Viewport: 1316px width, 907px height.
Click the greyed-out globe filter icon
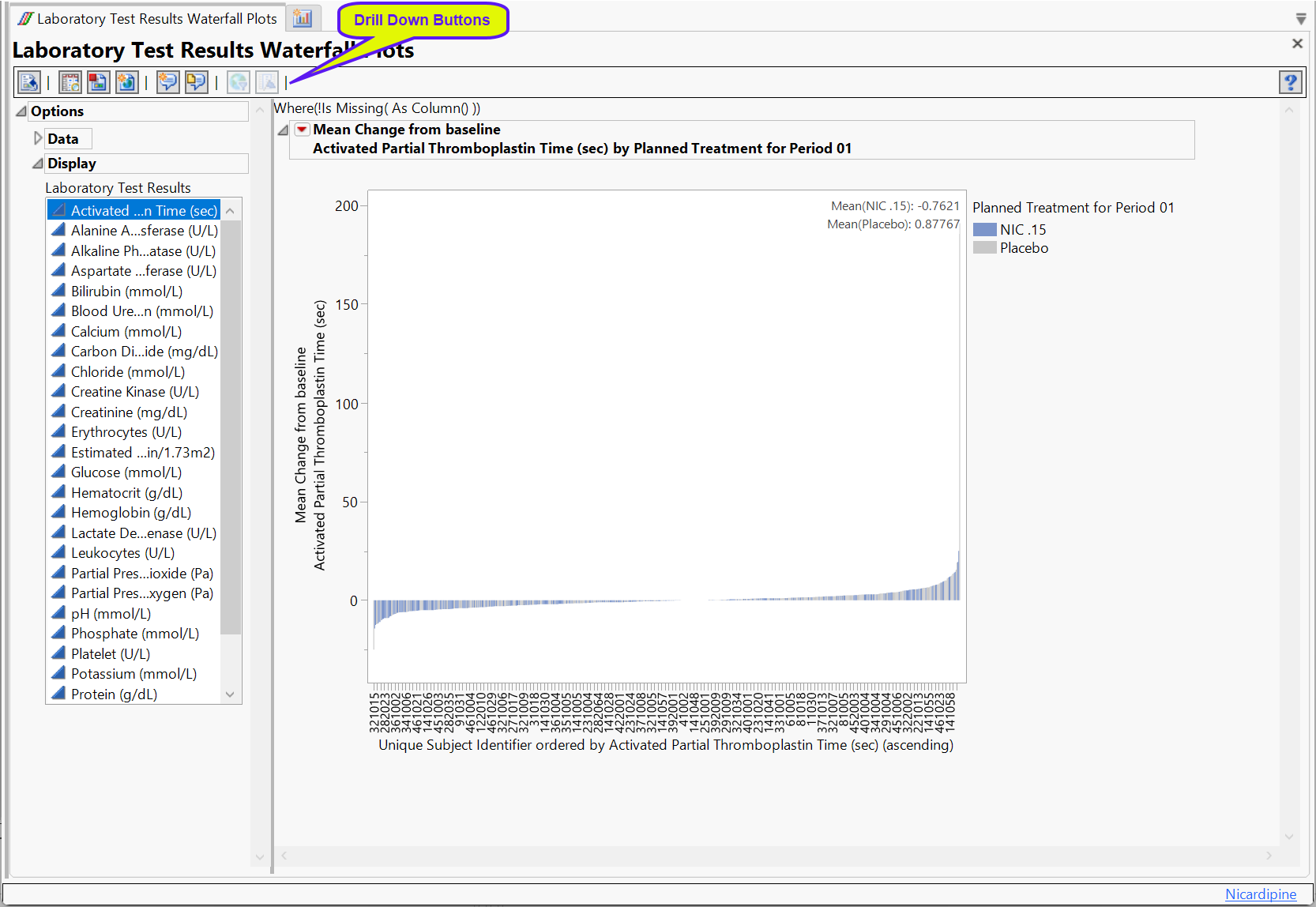tap(239, 82)
